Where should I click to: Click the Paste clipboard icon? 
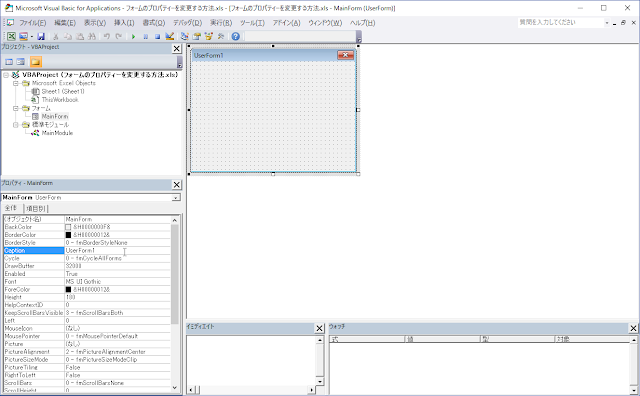tap(80, 36)
